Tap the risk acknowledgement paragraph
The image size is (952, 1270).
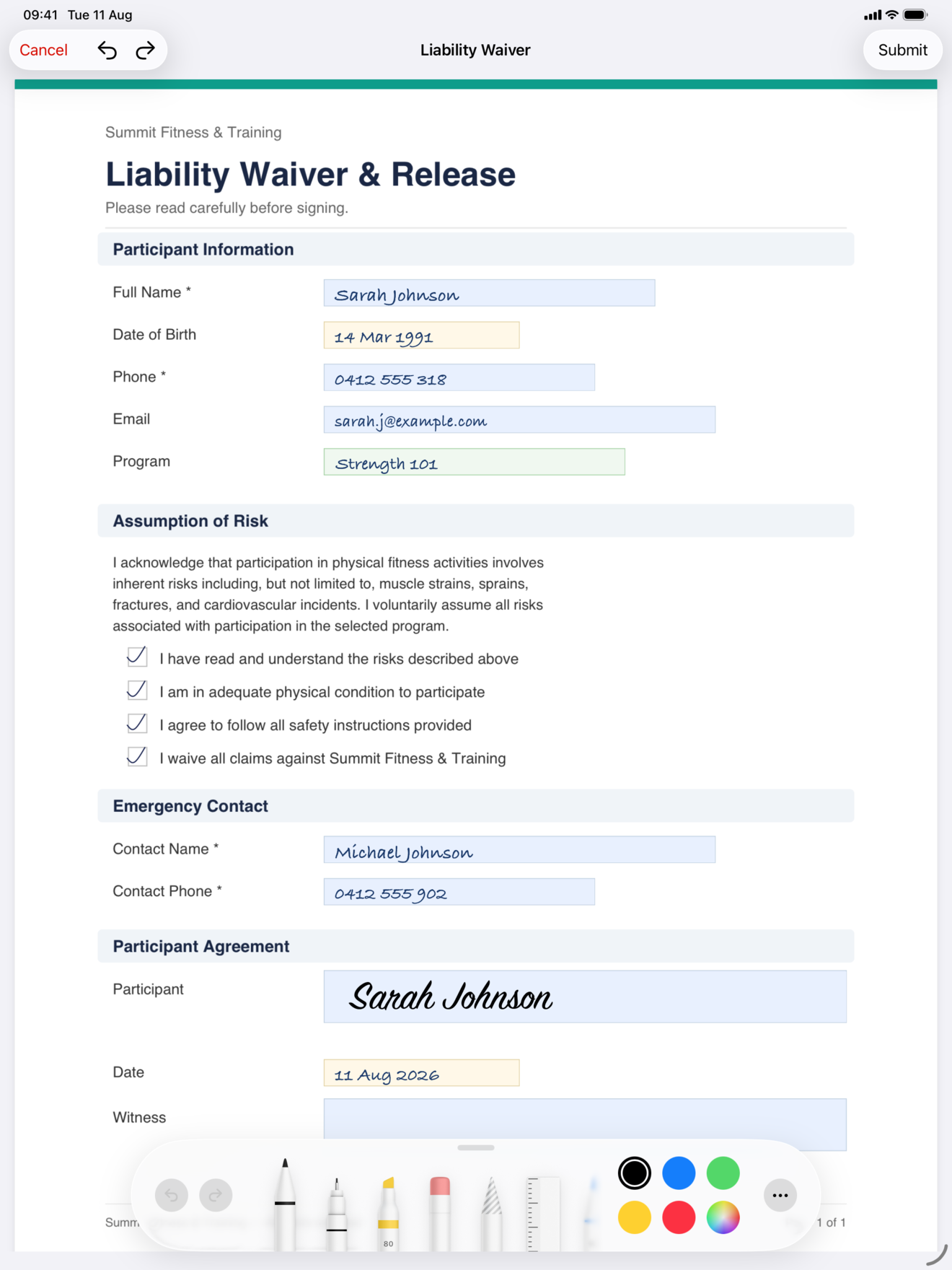(x=328, y=594)
